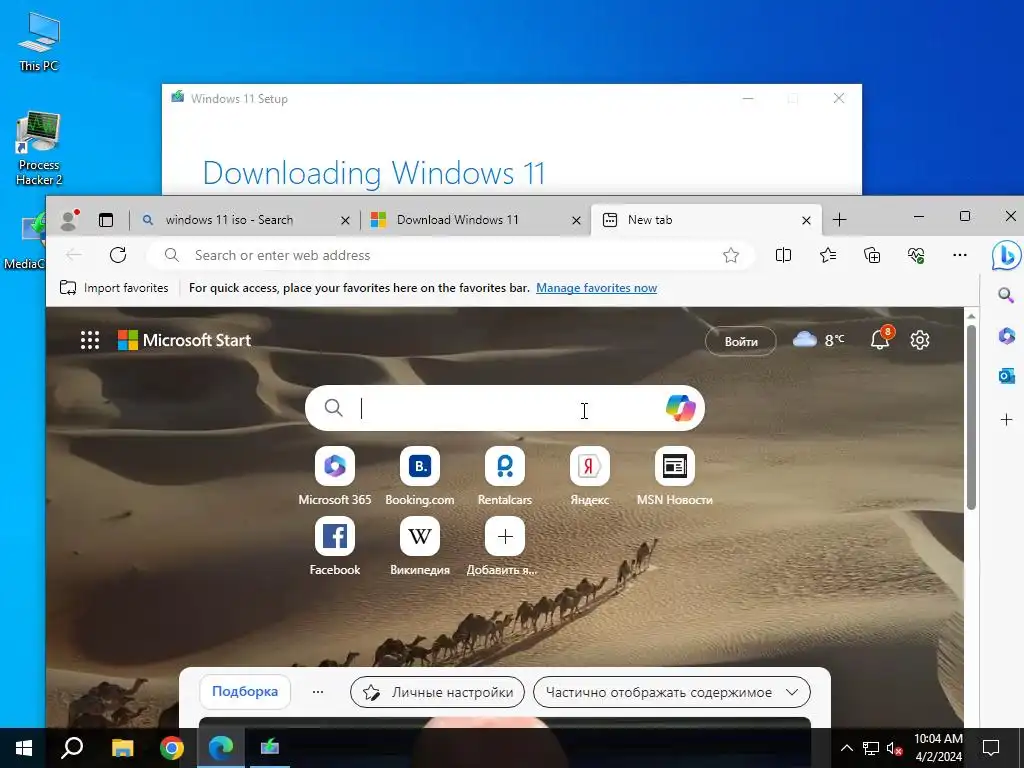Open page settings gear icon
This screenshot has height=768, width=1024.
(x=920, y=340)
